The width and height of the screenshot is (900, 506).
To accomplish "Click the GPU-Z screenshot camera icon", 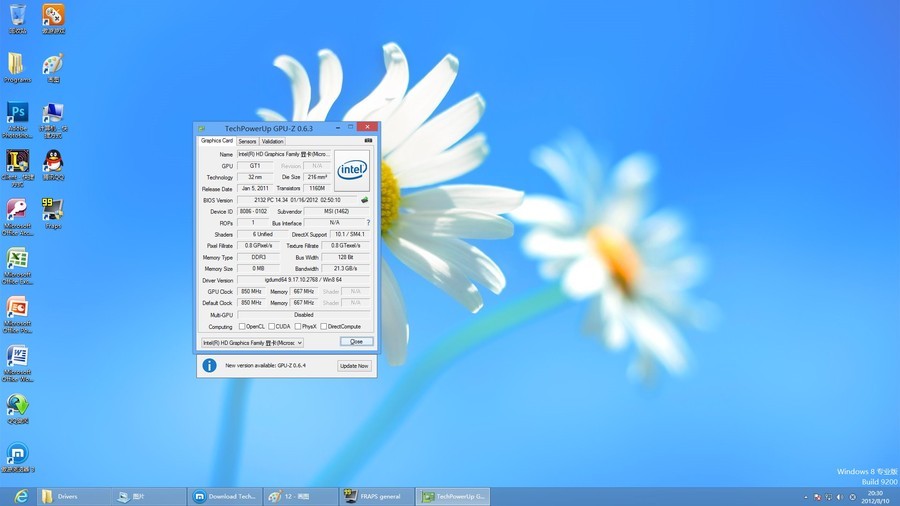I will pos(368,141).
